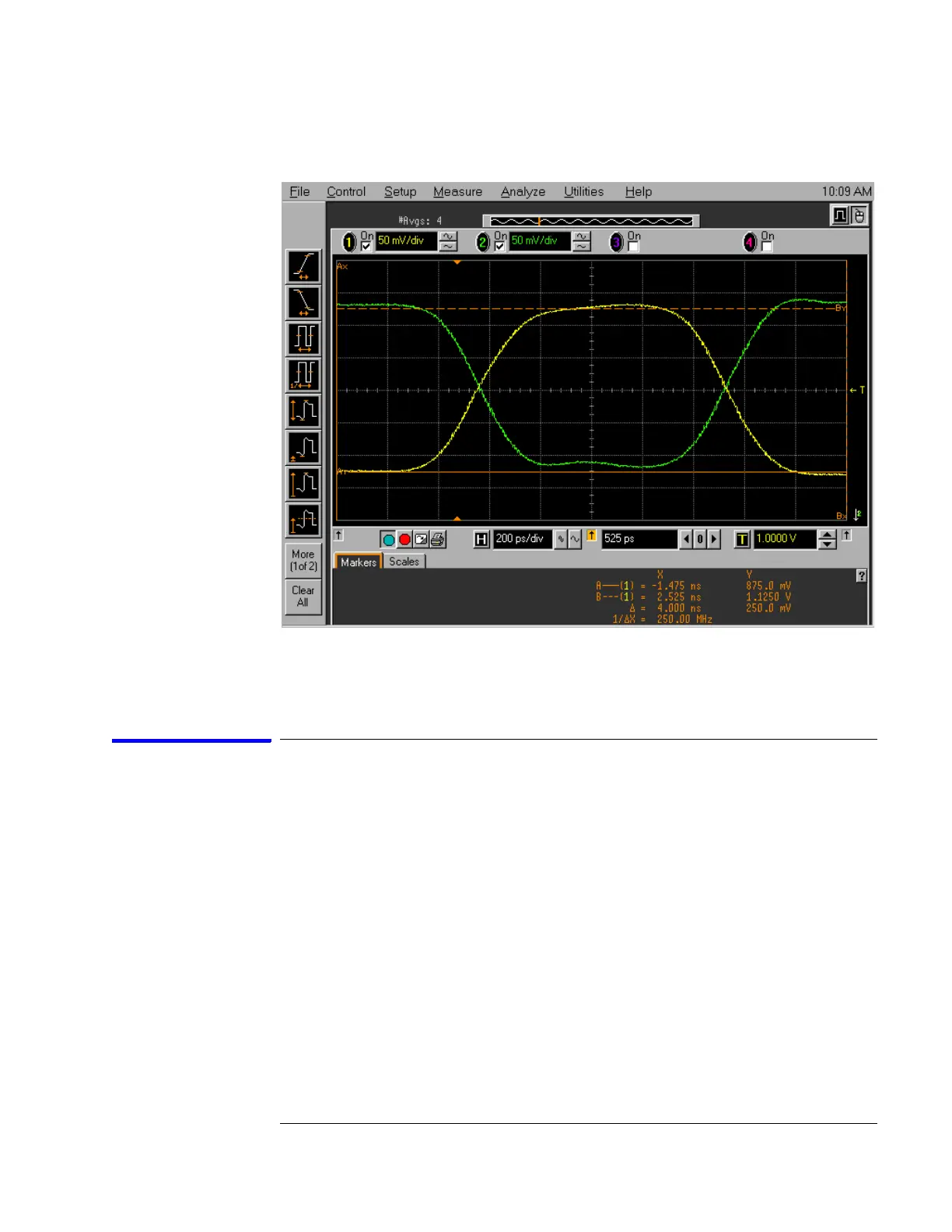The height and width of the screenshot is (1232, 952).
Task: Select the V min measurement icon
Action: (x=303, y=447)
